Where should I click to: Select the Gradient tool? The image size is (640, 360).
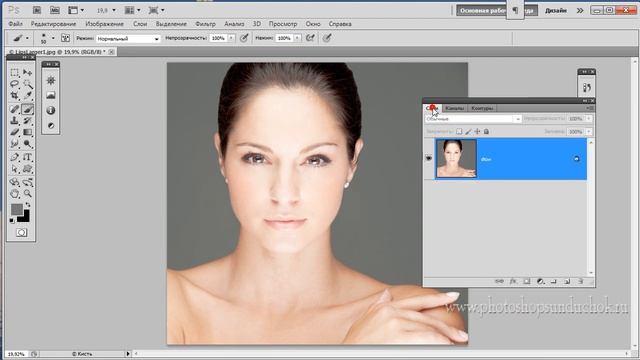tap(27, 132)
